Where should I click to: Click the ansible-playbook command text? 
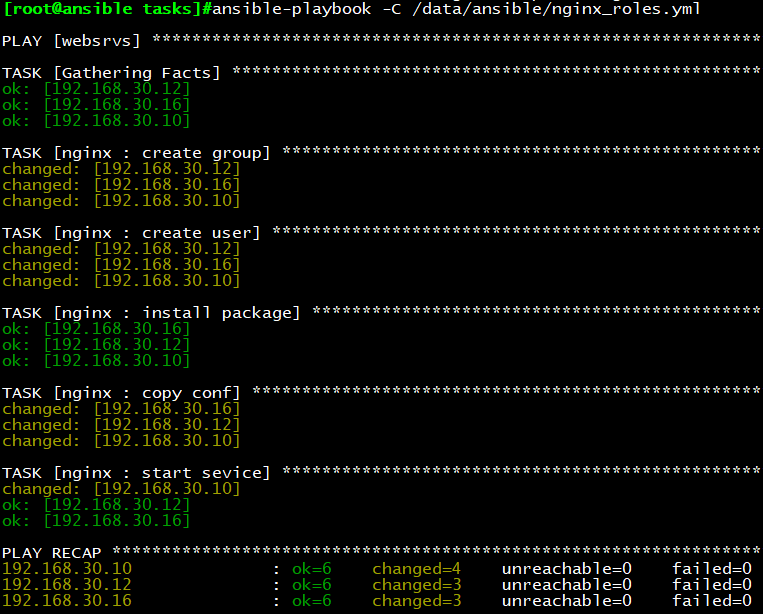456,9
